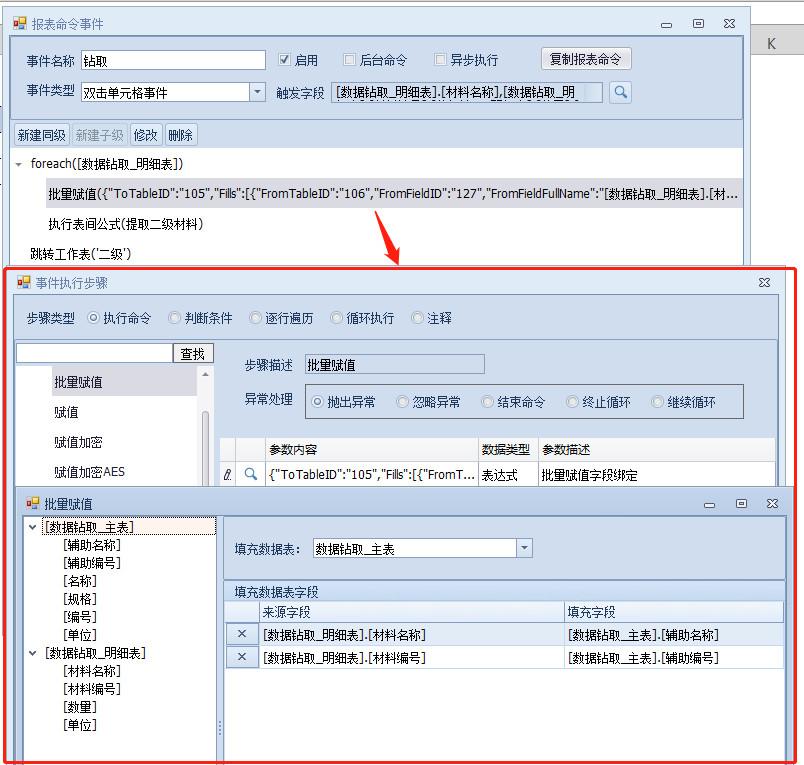This screenshot has height=765, width=804.
Task: Collapse the [数据钻取_主表] tree node
Action: point(33,527)
